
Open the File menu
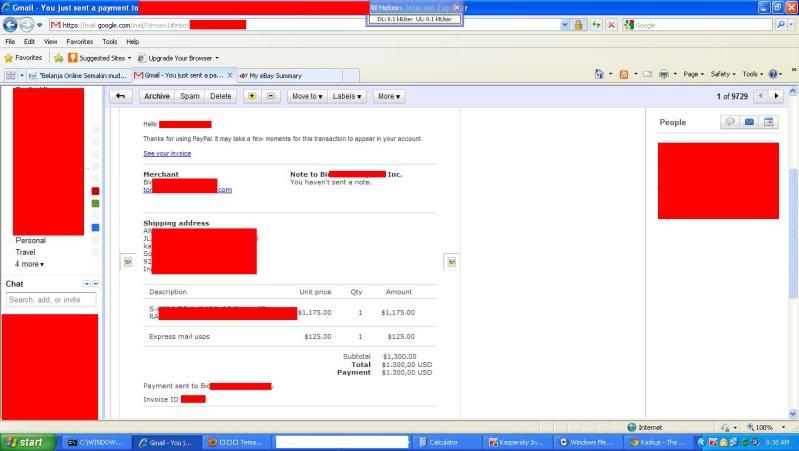[10, 41]
